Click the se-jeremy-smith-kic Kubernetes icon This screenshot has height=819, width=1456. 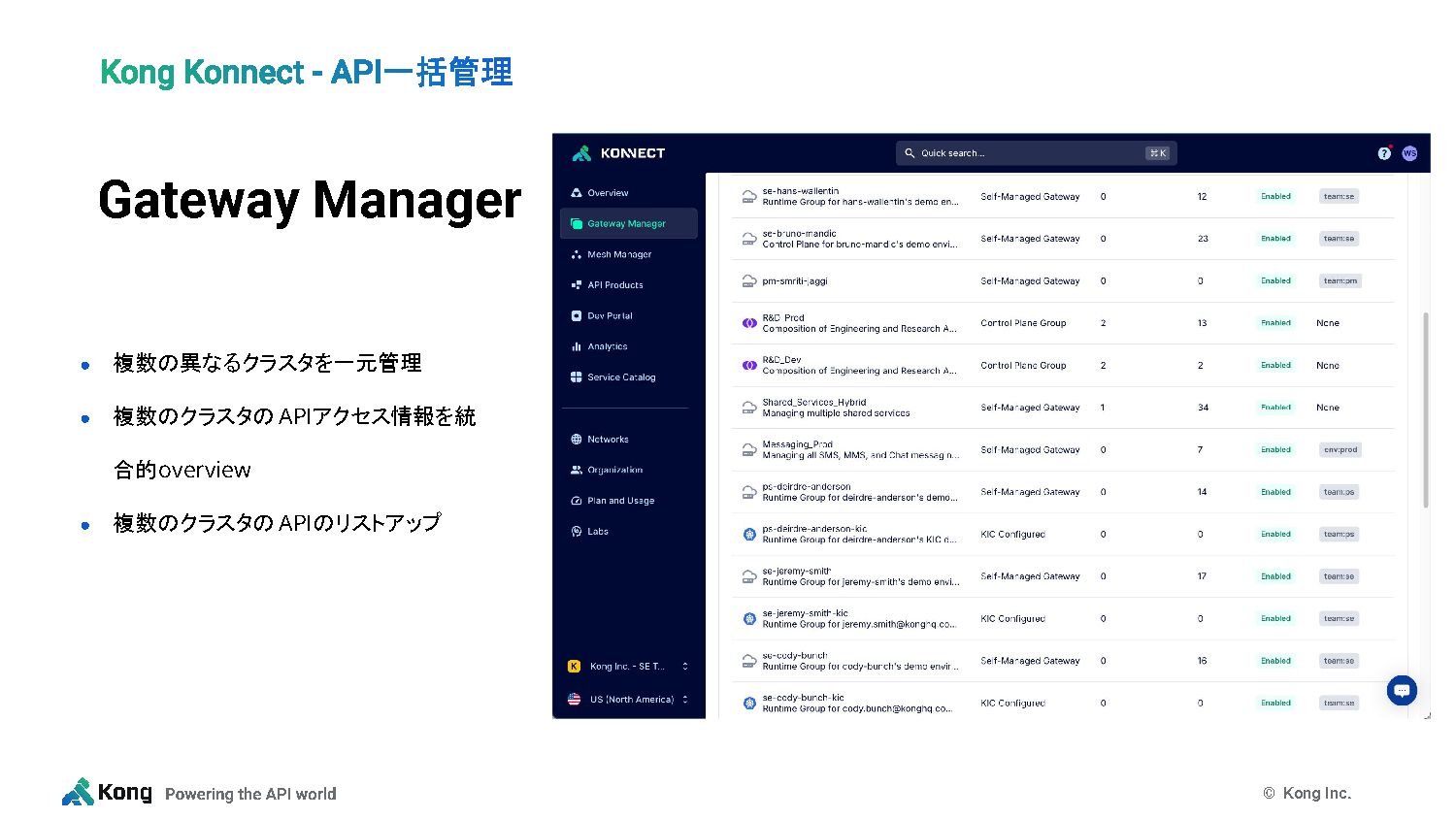pos(749,619)
